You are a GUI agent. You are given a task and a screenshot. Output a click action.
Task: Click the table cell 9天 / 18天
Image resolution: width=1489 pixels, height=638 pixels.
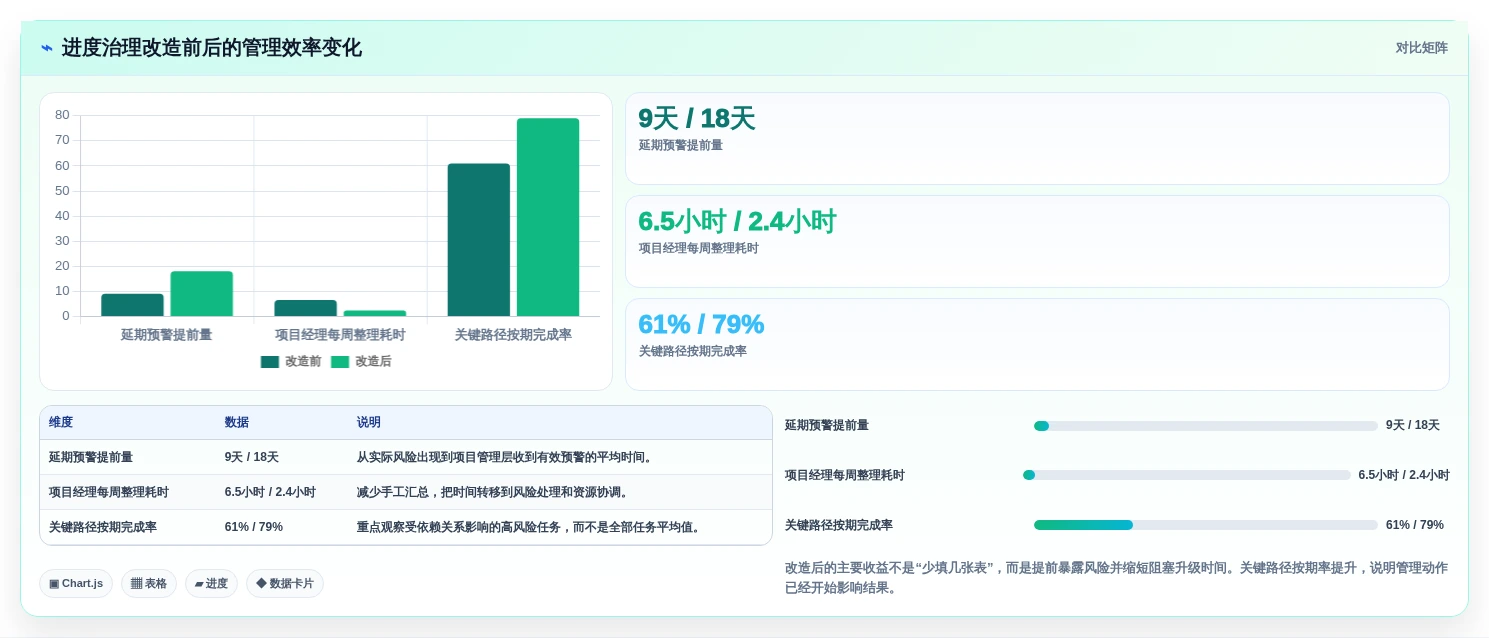point(252,457)
